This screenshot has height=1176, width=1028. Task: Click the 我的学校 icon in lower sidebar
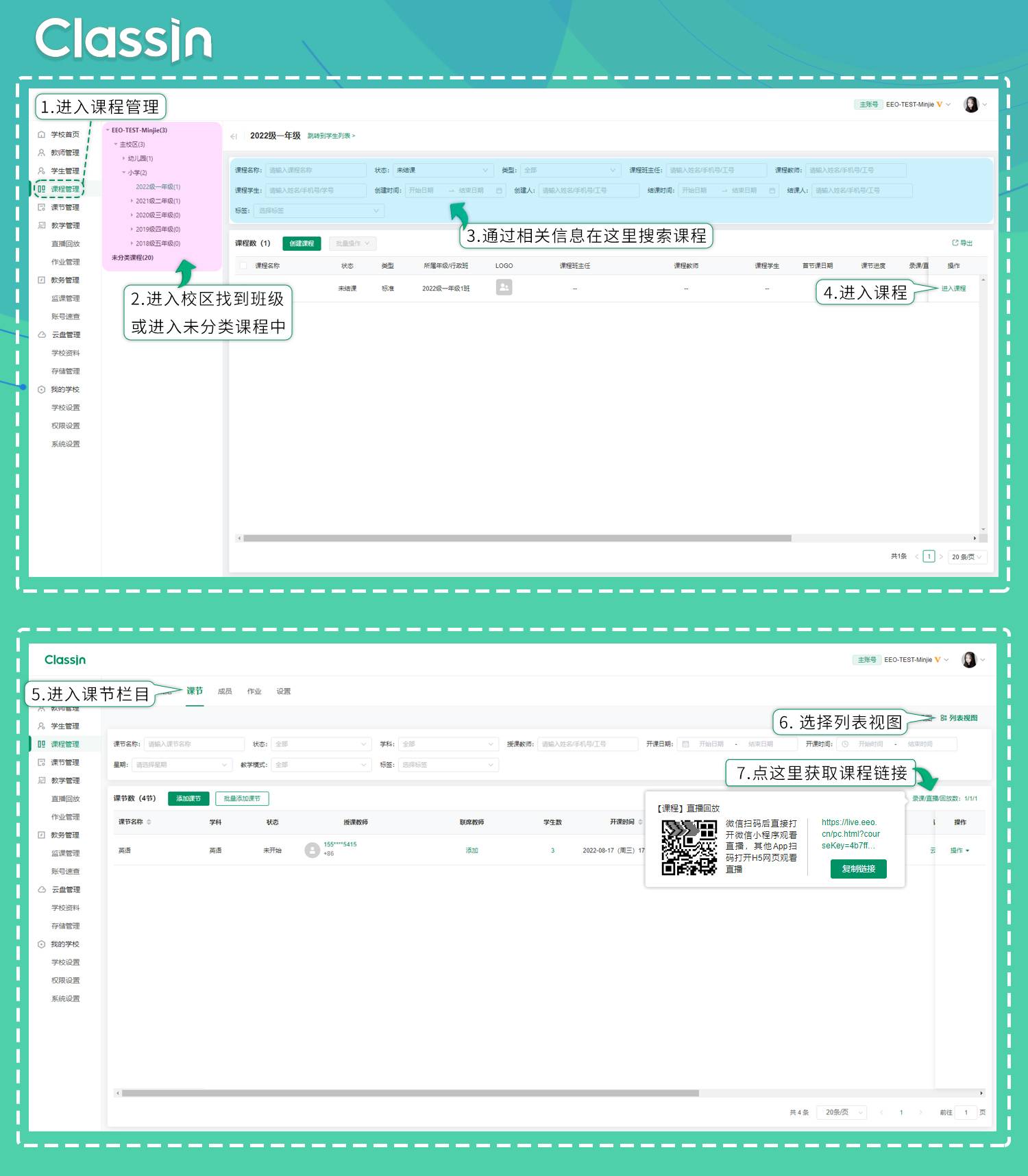click(41, 944)
